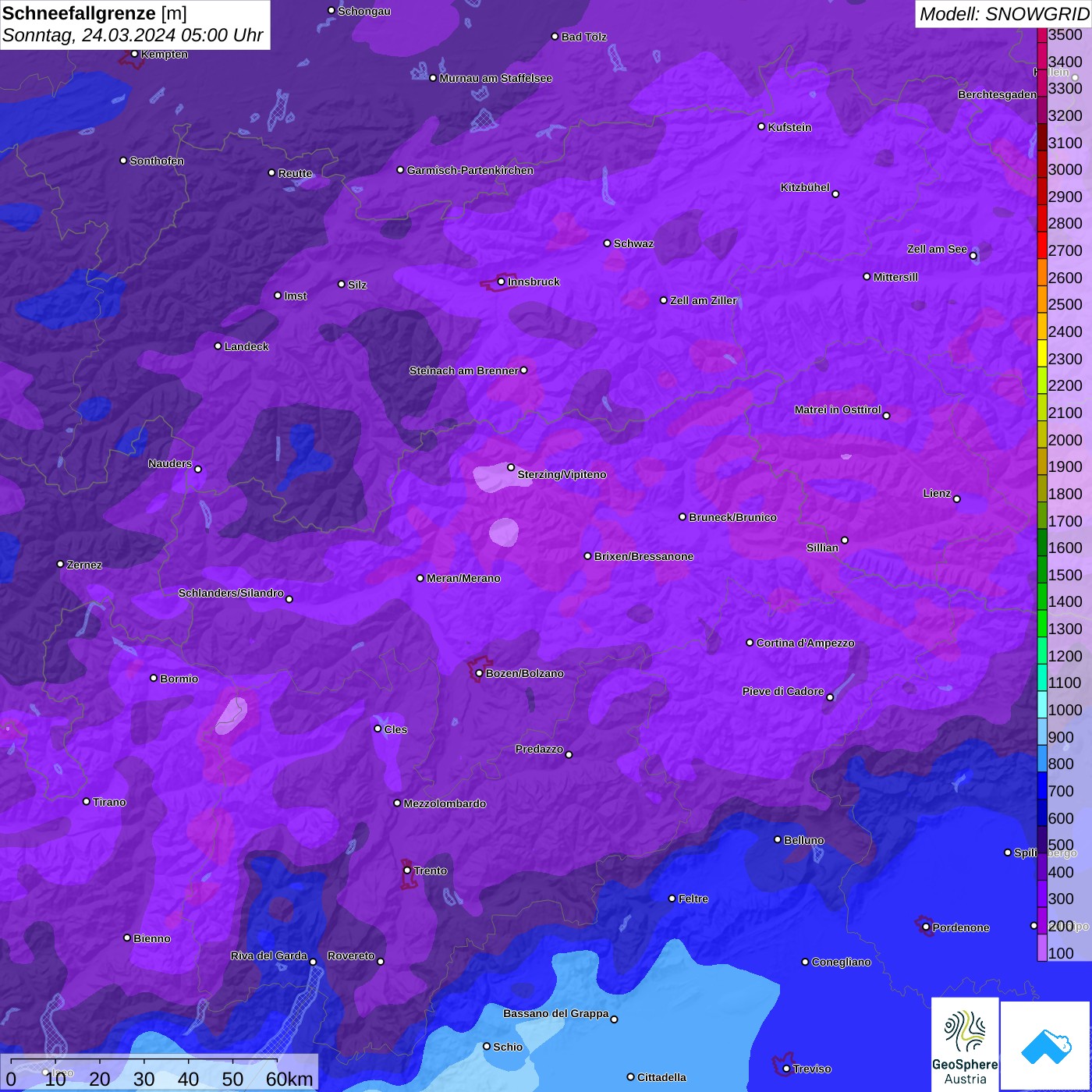The width and height of the screenshot is (1092, 1092).
Task: Click the 2300 m yellow legend swatch
Action: [x=1042, y=353]
